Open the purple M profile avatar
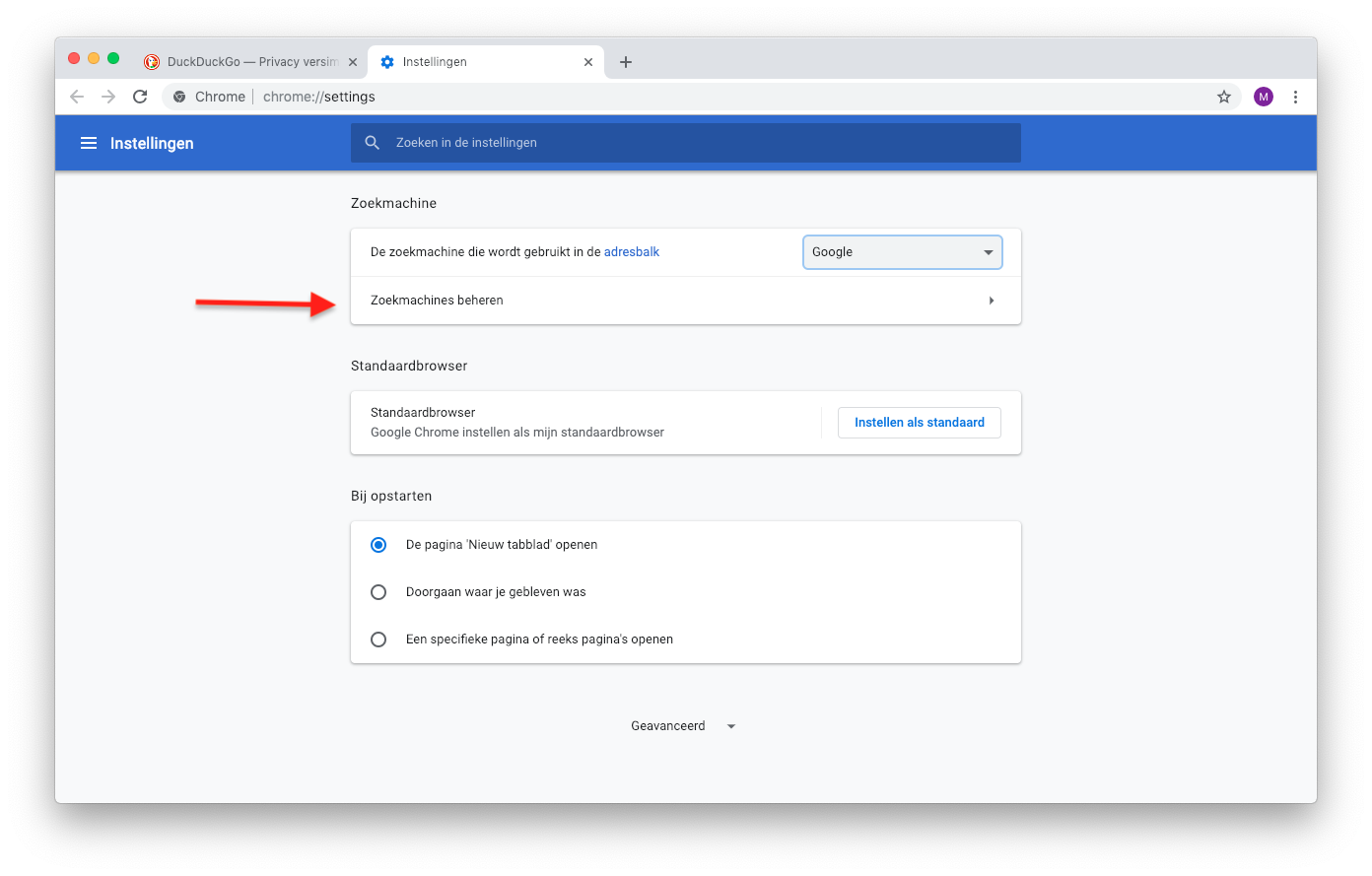Screen dimensions: 1372x876 (1263, 97)
